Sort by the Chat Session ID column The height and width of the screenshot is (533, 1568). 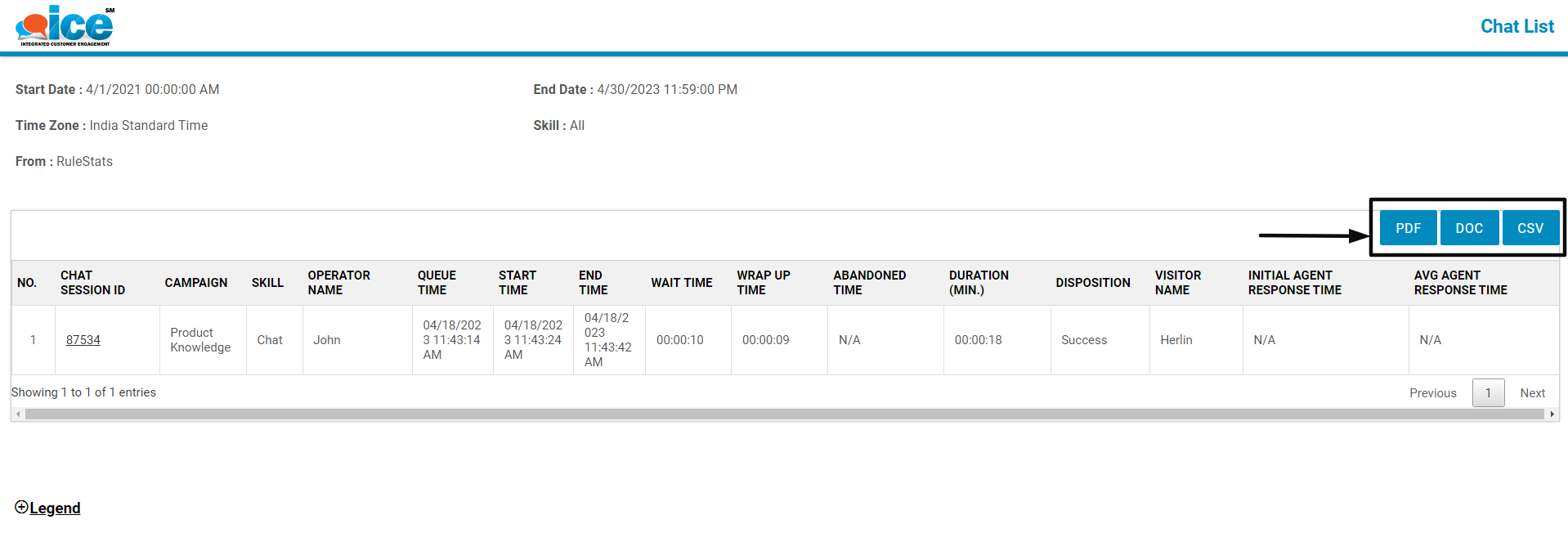92,283
